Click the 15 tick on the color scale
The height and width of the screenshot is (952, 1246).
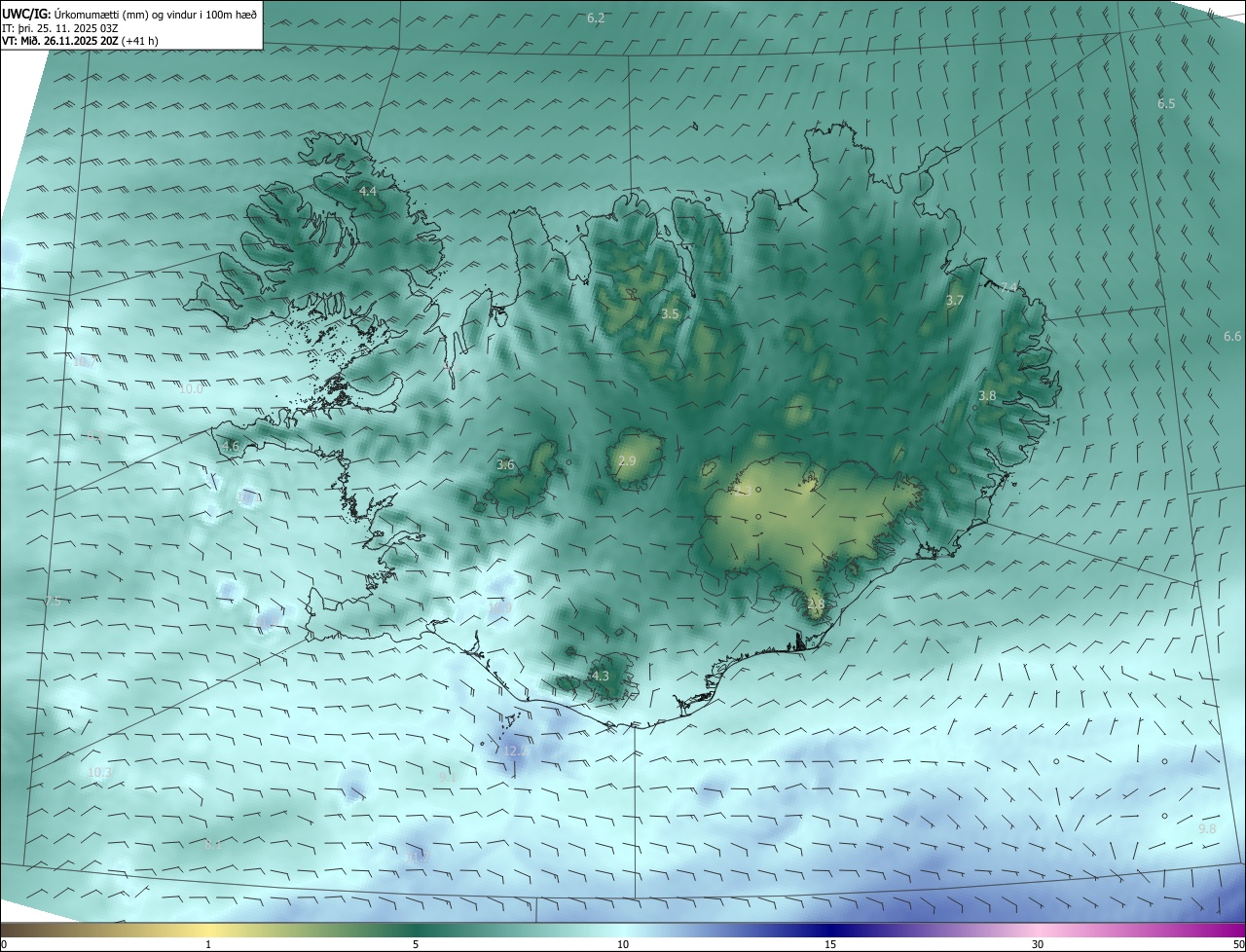coord(830,944)
